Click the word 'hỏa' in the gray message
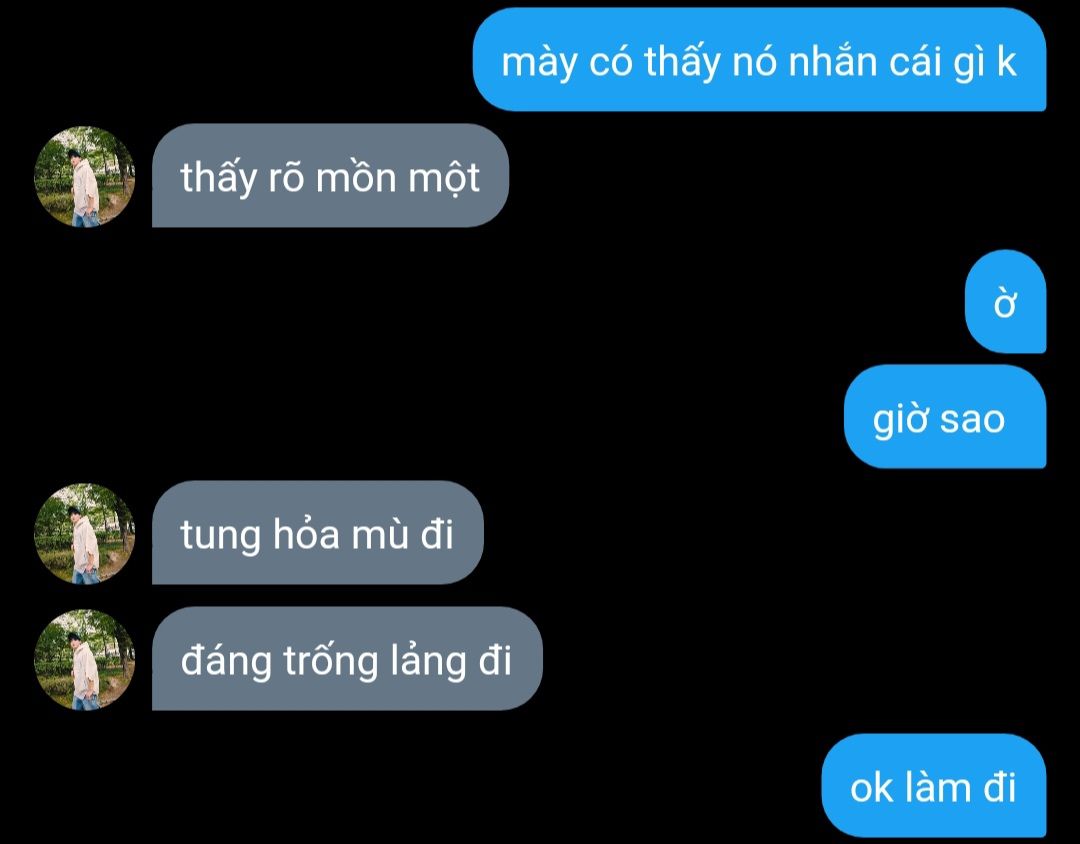The image size is (1080, 844). pyautogui.click(x=307, y=533)
